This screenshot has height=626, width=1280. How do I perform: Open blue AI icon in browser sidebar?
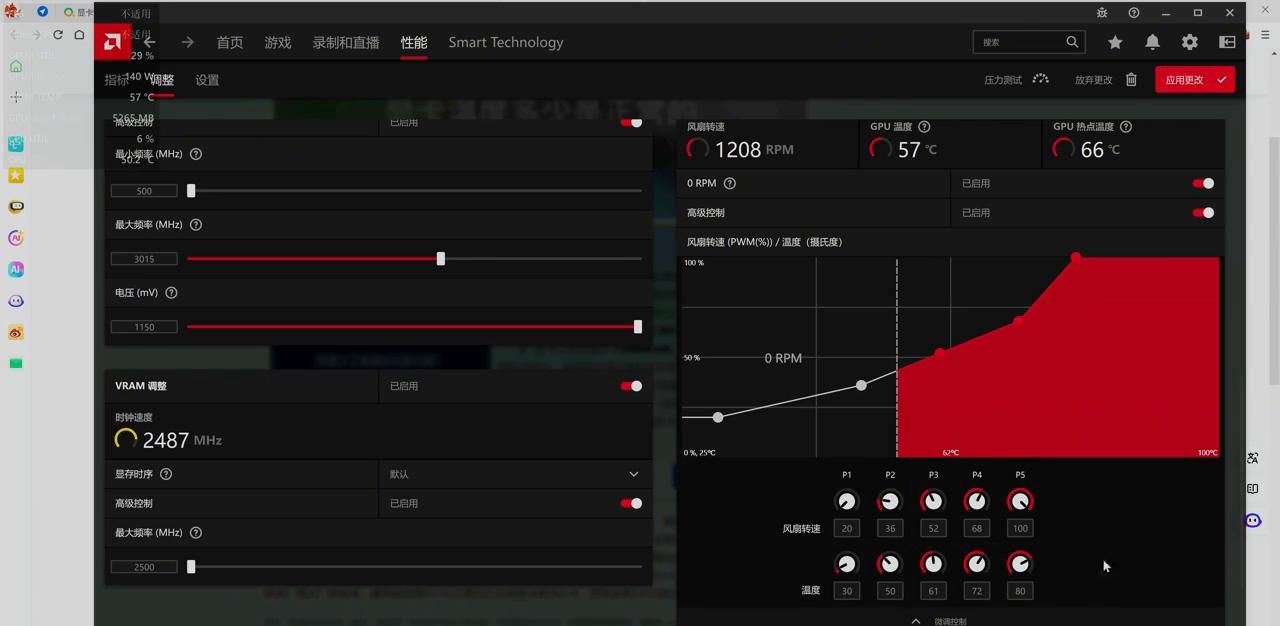(16, 269)
